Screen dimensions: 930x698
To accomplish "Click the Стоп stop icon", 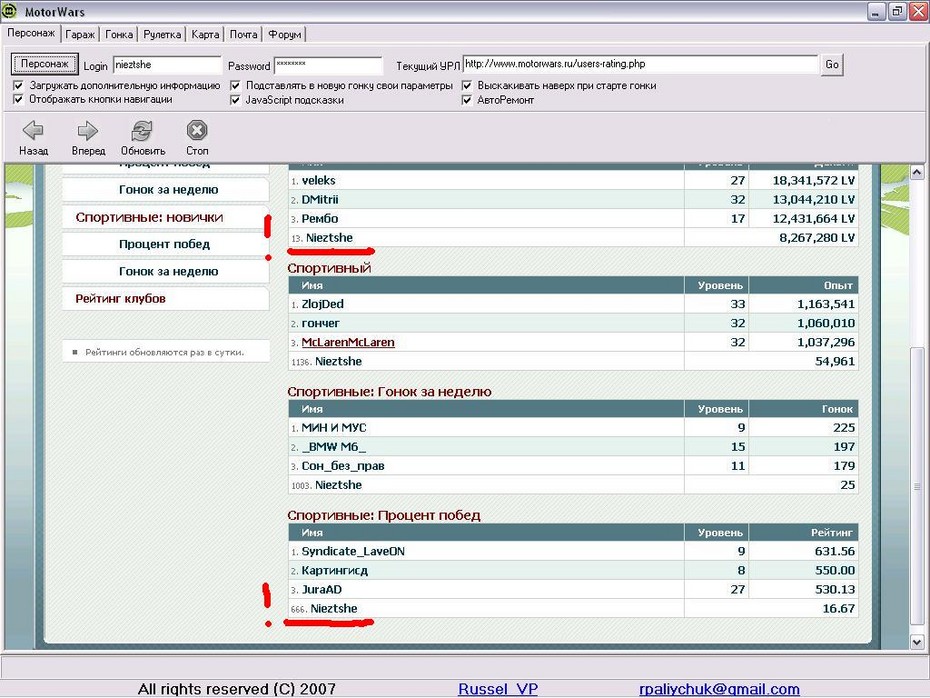I will pyautogui.click(x=197, y=130).
